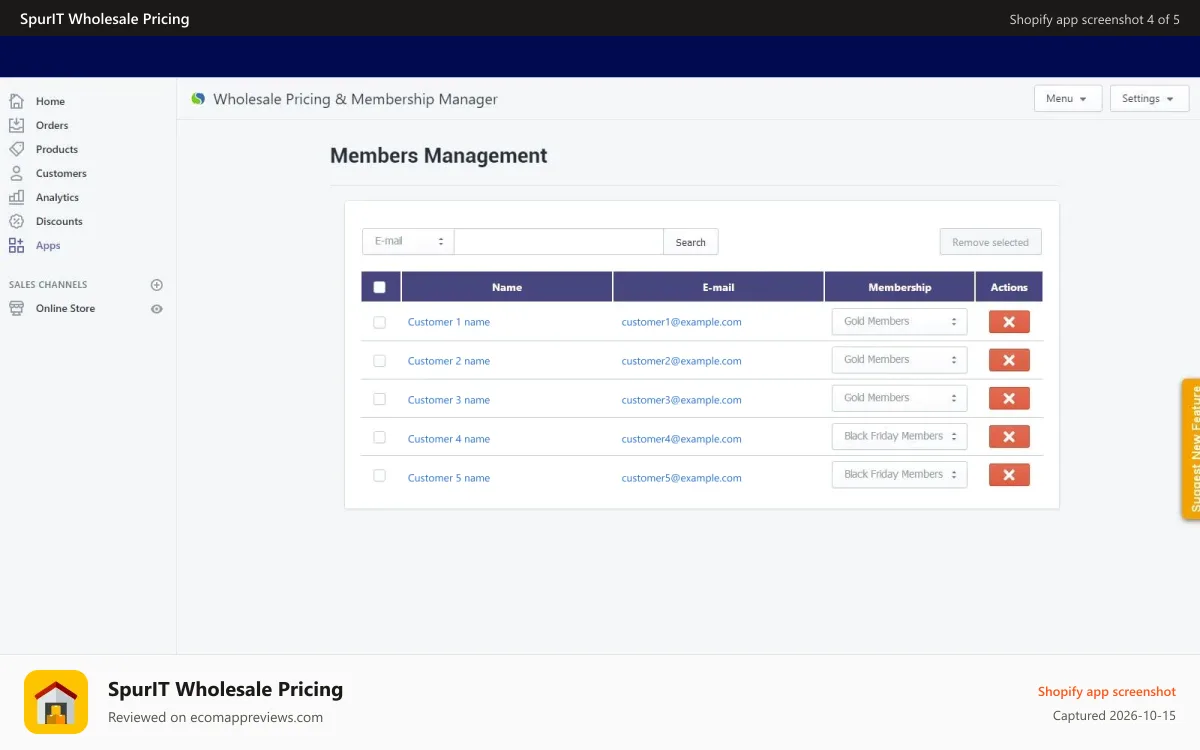Click the Products tag icon
This screenshot has width=1200, height=750.
coord(16,149)
